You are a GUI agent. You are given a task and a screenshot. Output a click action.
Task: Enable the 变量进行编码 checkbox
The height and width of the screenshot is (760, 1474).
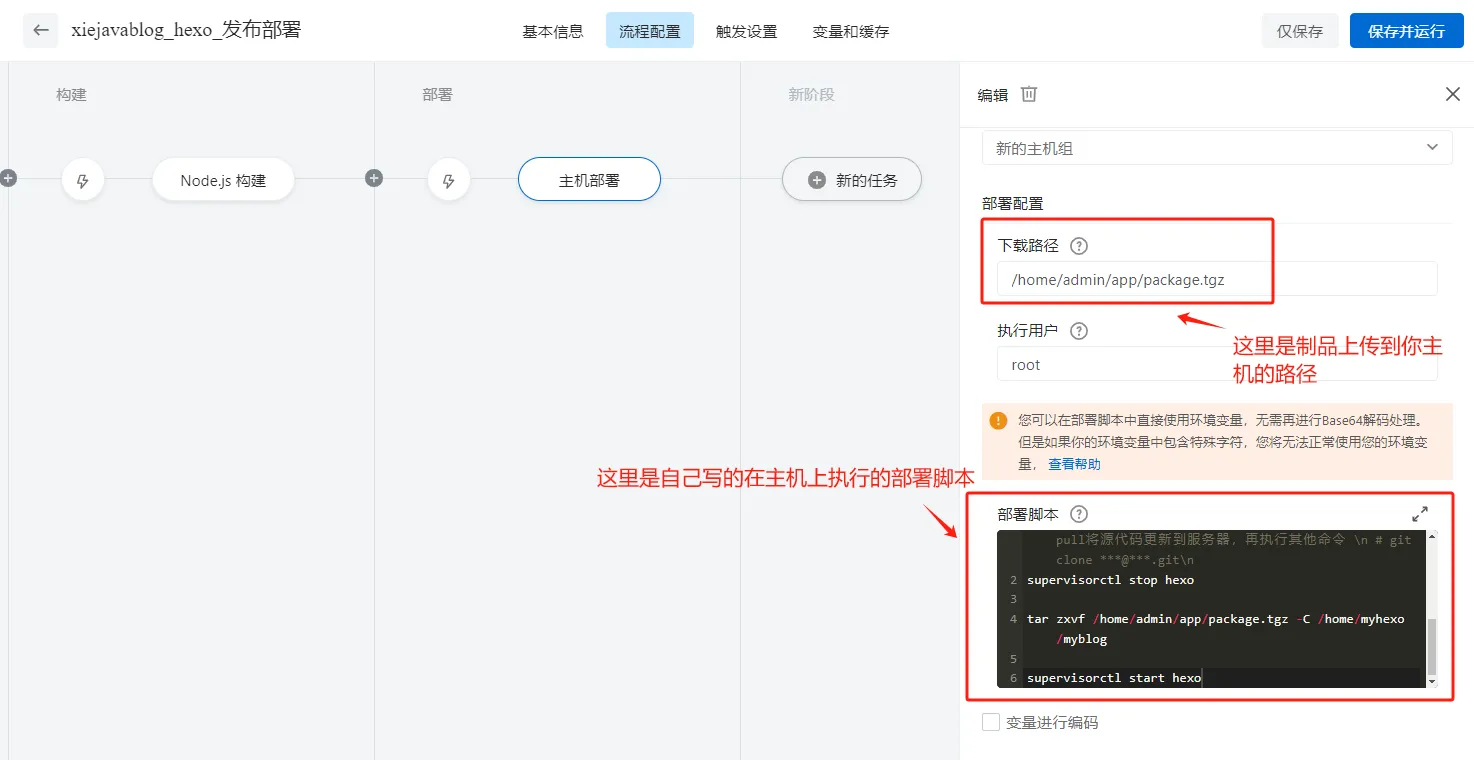[x=991, y=721]
